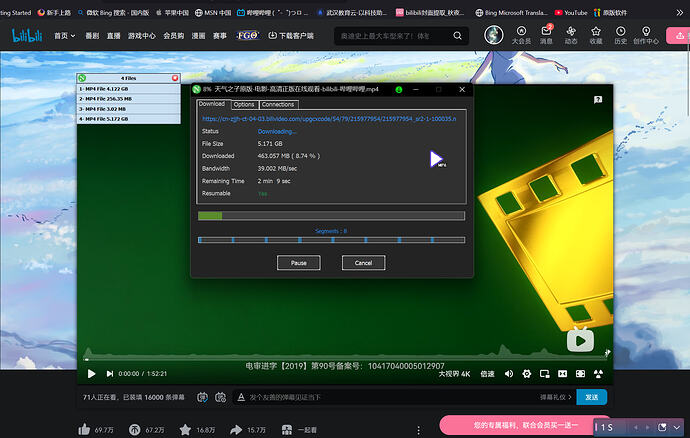Image resolution: width=690 pixels, height=438 pixels.
Task: Skip to the next episode button
Action: 110,374
